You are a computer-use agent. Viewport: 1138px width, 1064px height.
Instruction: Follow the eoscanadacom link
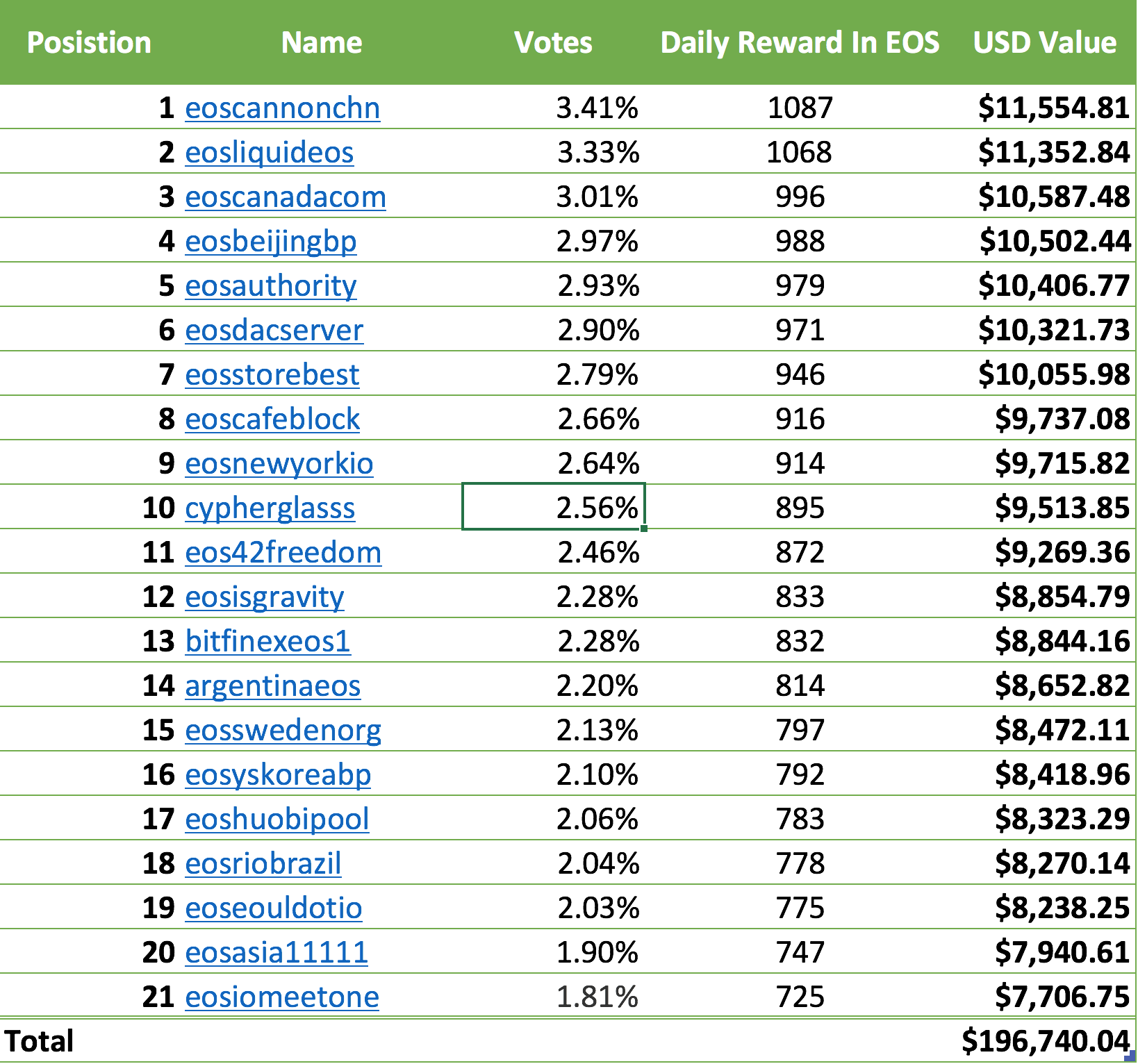point(286,197)
